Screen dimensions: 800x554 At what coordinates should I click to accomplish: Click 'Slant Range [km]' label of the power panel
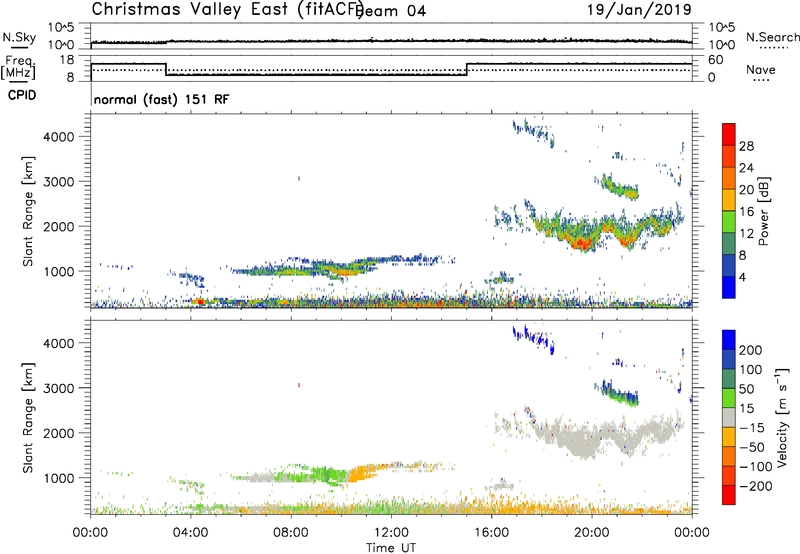point(28,211)
